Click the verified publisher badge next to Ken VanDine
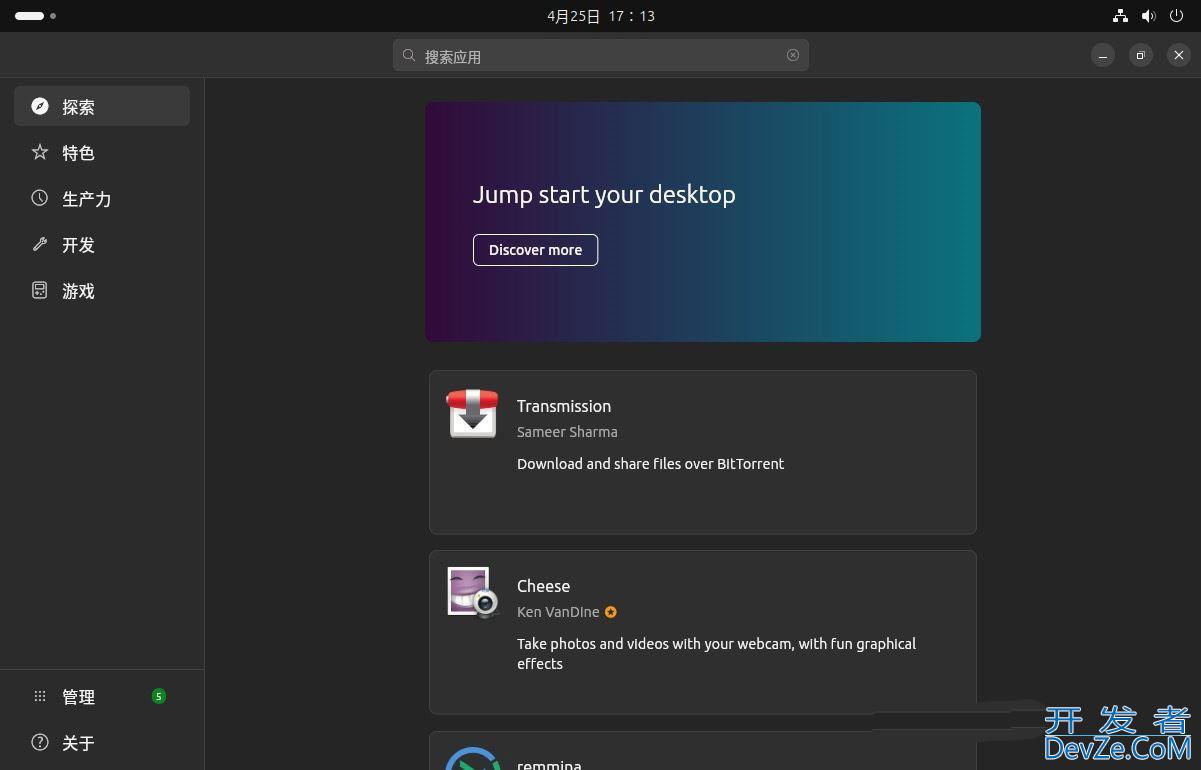Viewport: 1201px width, 770px height. (x=611, y=612)
